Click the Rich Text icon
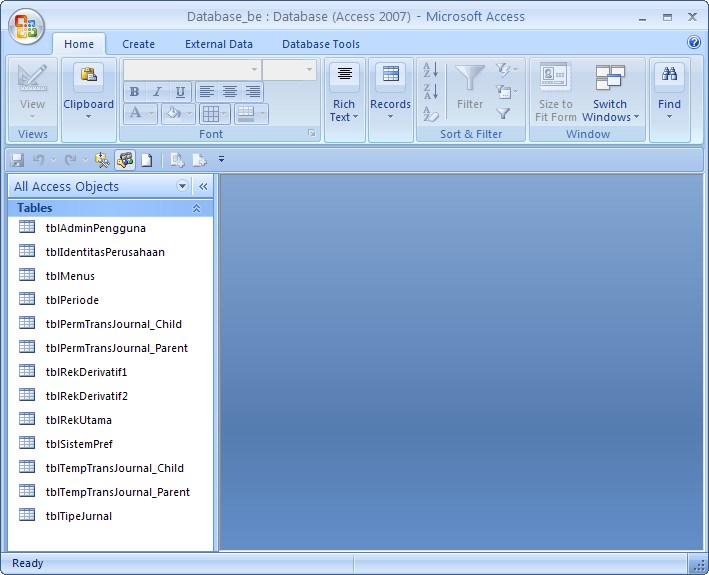 click(x=345, y=74)
